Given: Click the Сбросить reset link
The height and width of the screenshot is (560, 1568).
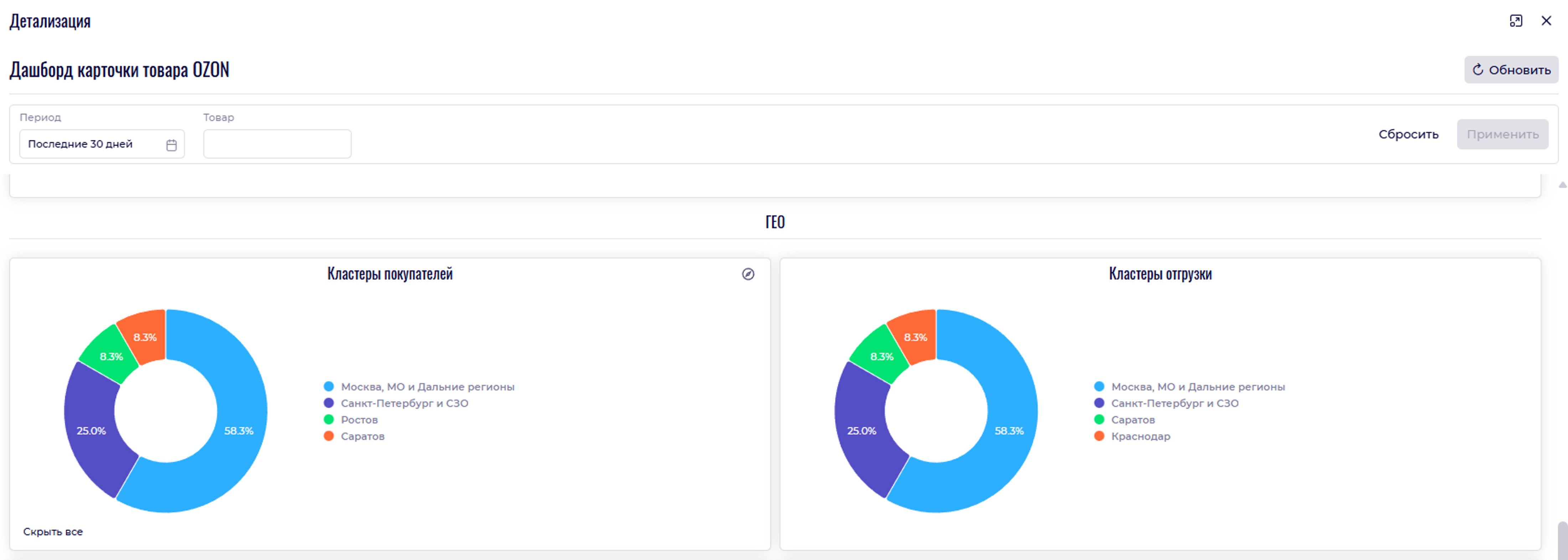Looking at the screenshot, I should [1408, 134].
